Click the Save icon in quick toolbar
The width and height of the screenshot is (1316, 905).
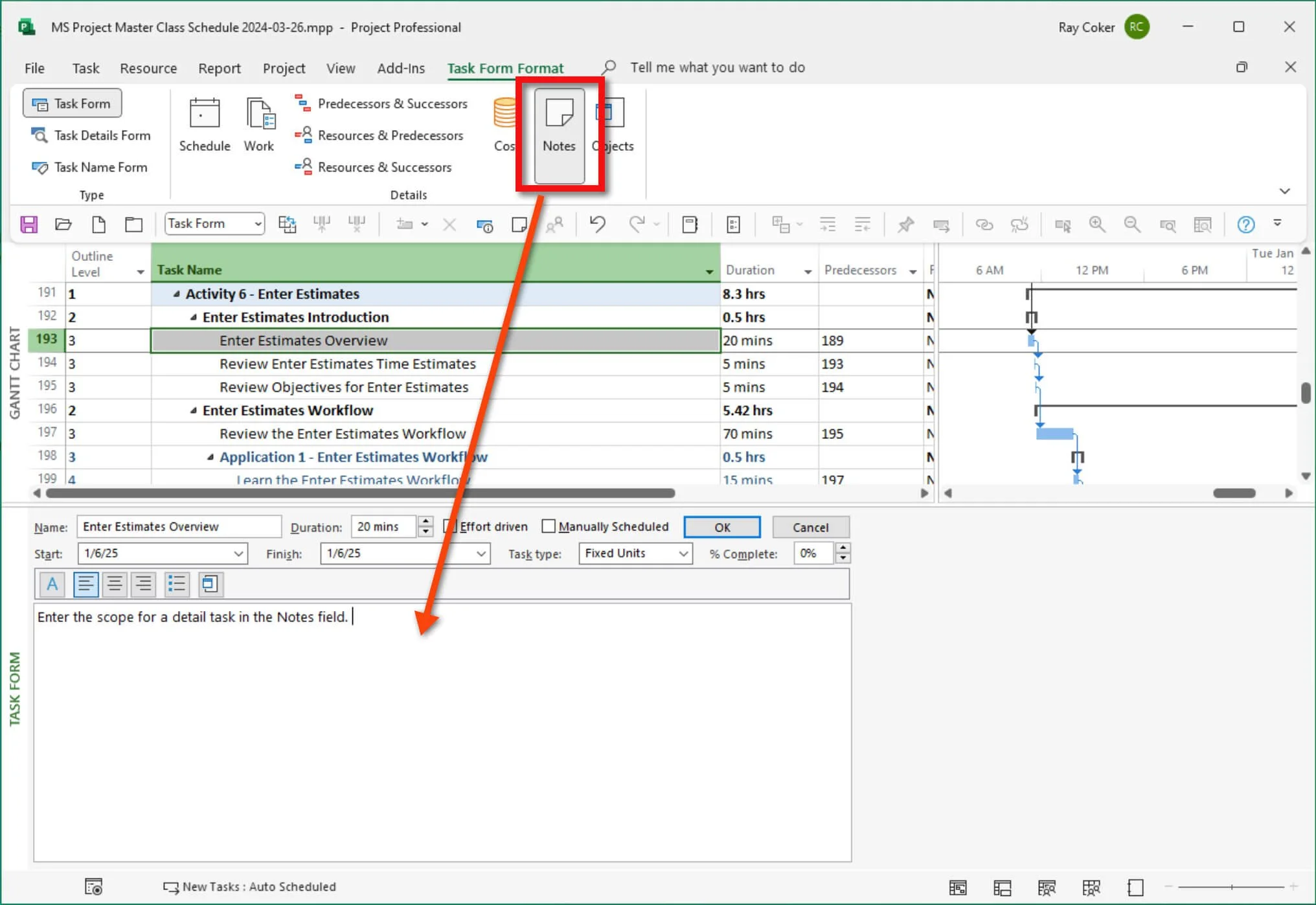[x=29, y=225]
